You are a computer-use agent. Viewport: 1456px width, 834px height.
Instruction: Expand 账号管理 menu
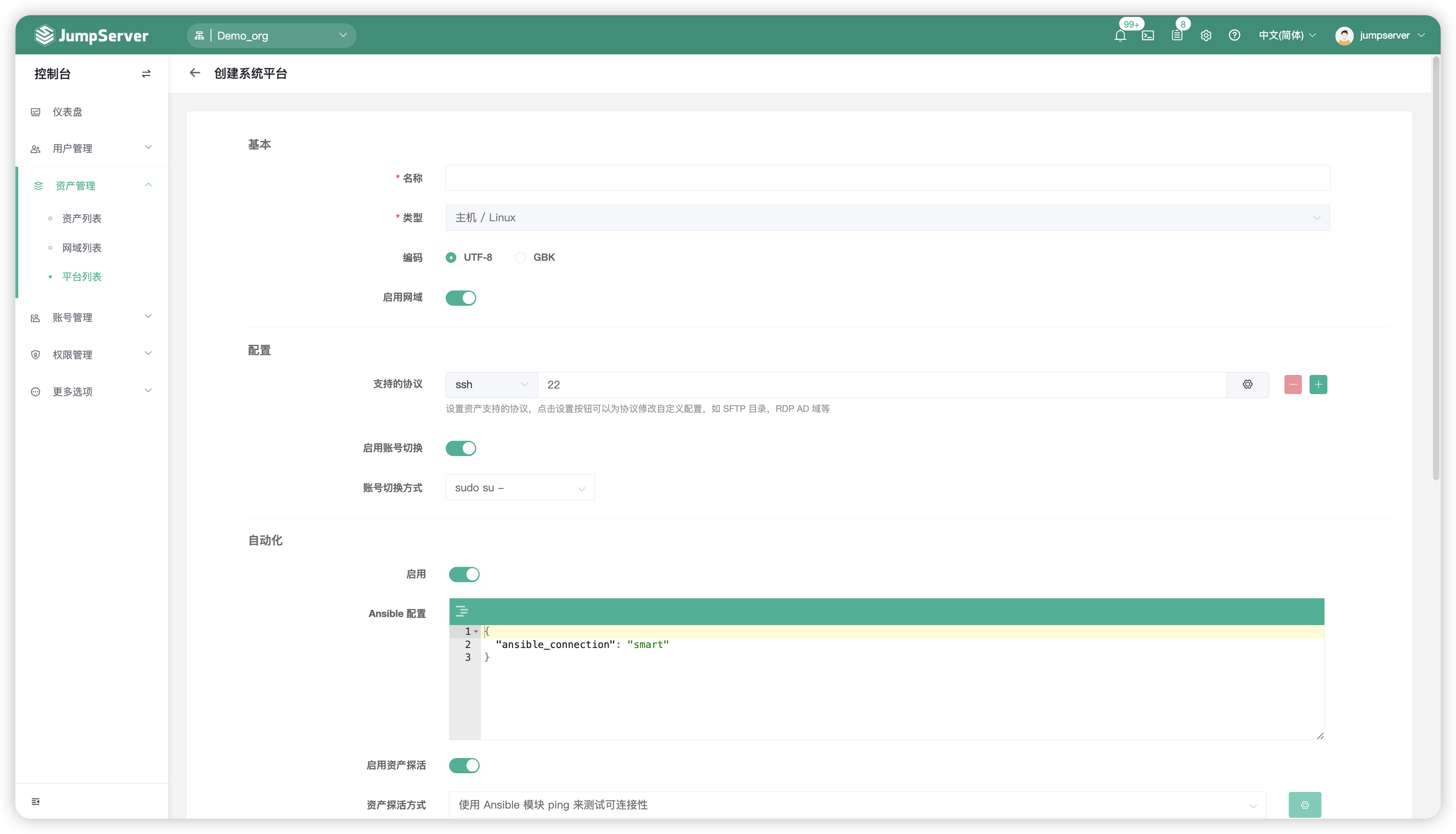[x=92, y=317]
